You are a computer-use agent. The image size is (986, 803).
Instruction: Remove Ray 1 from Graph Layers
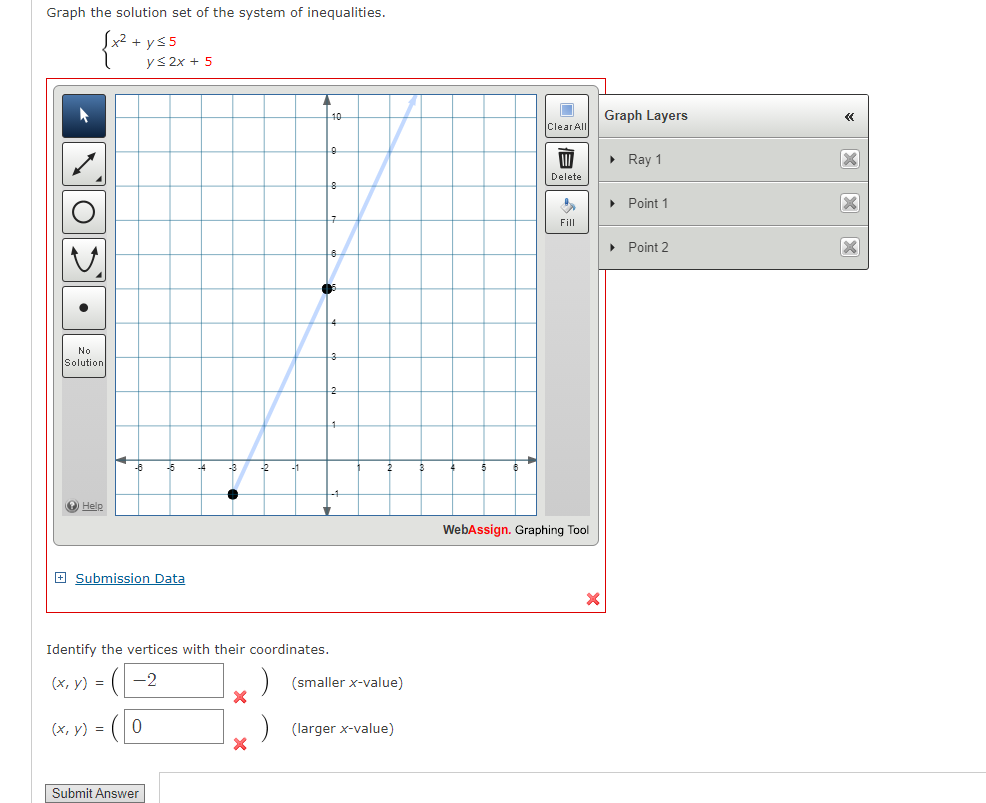[849, 159]
